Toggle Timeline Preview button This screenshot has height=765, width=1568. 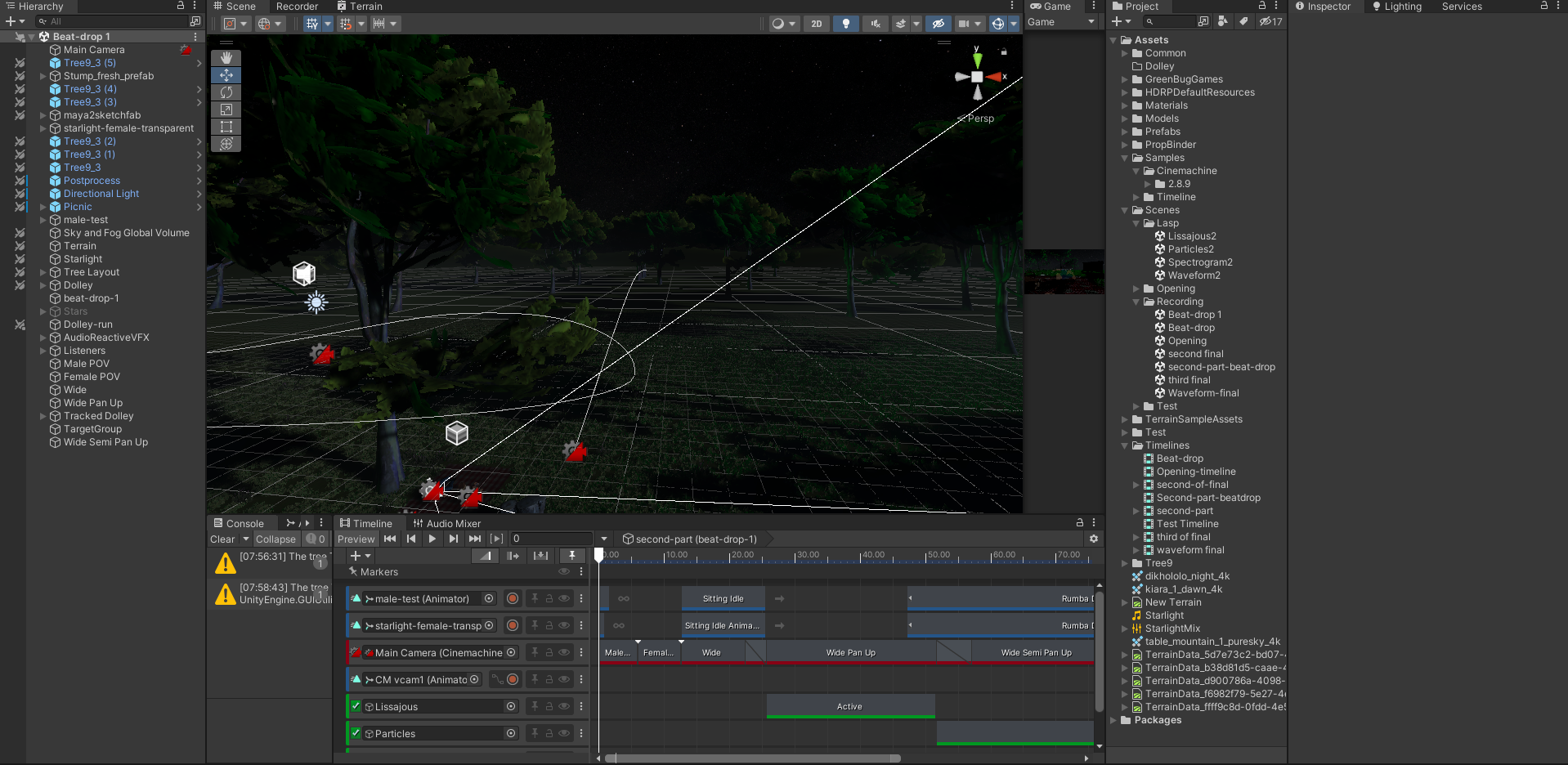tap(356, 539)
